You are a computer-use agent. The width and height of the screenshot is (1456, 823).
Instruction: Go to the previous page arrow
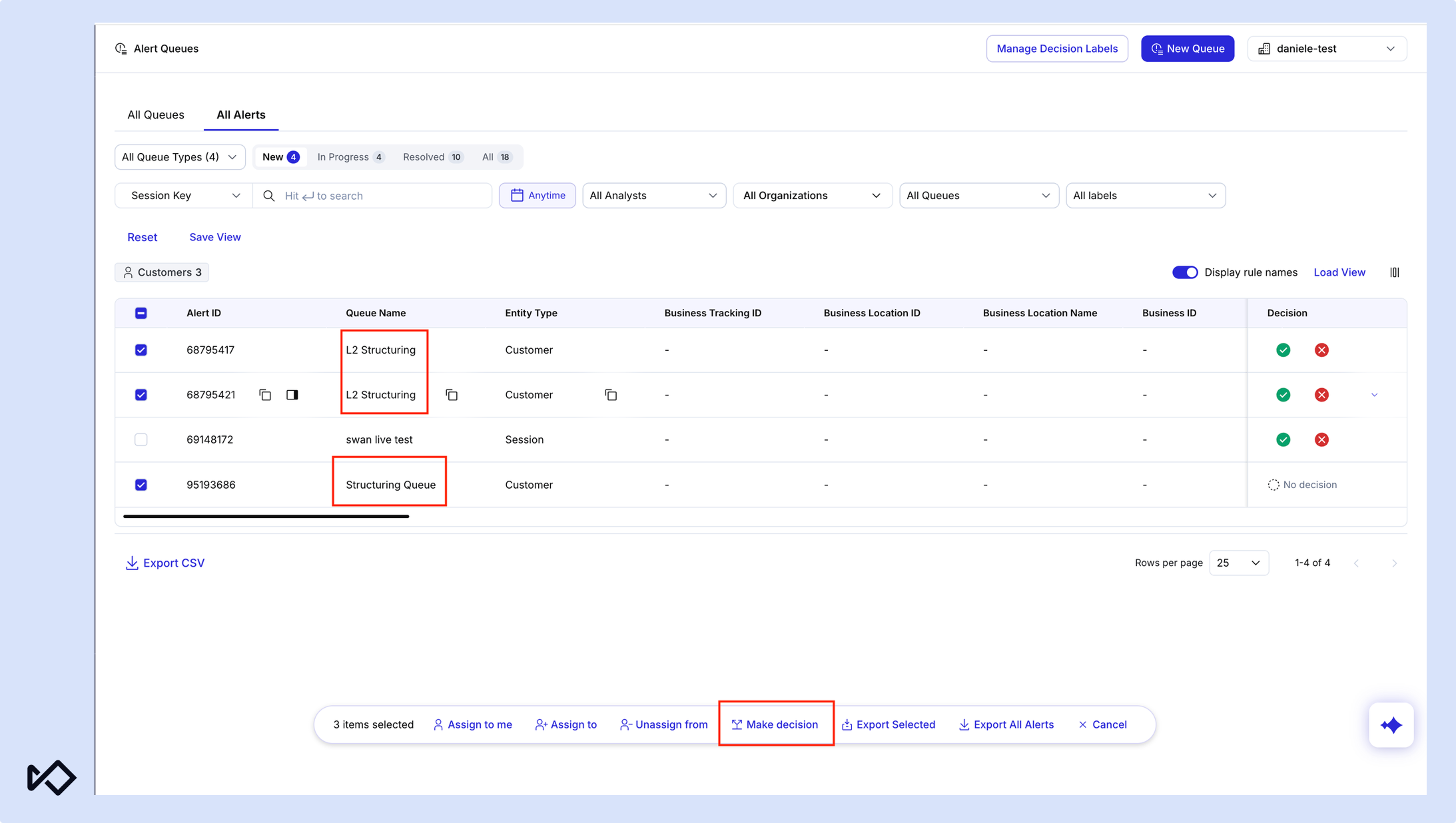tap(1356, 563)
